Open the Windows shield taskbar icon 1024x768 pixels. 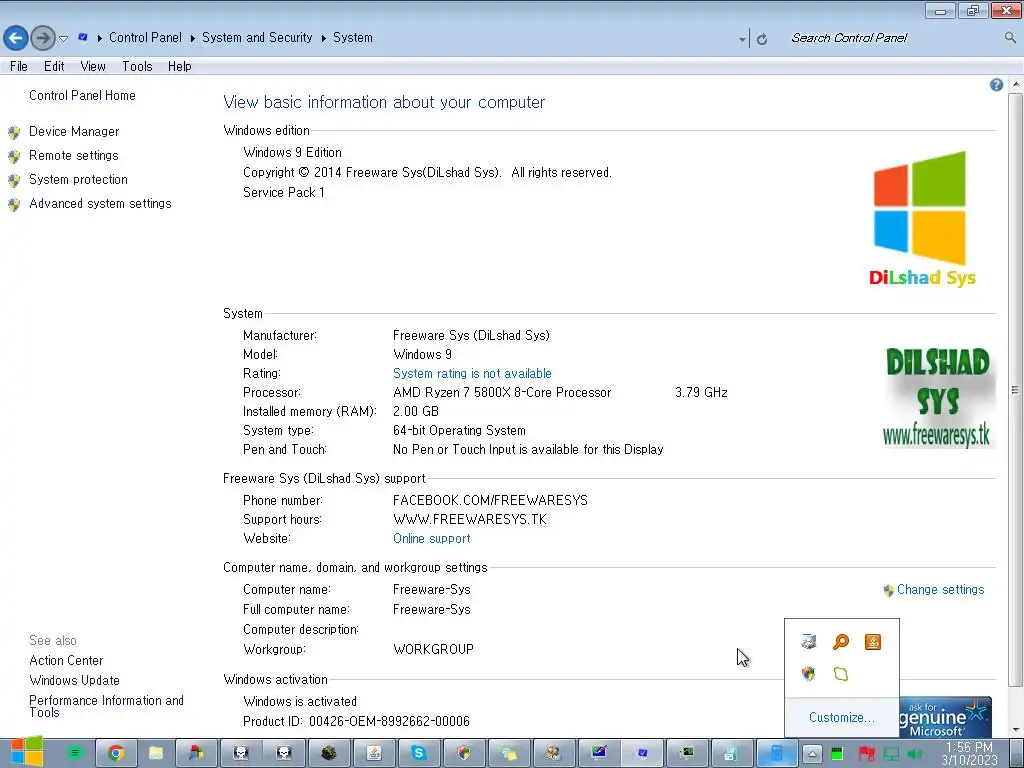pos(464,754)
